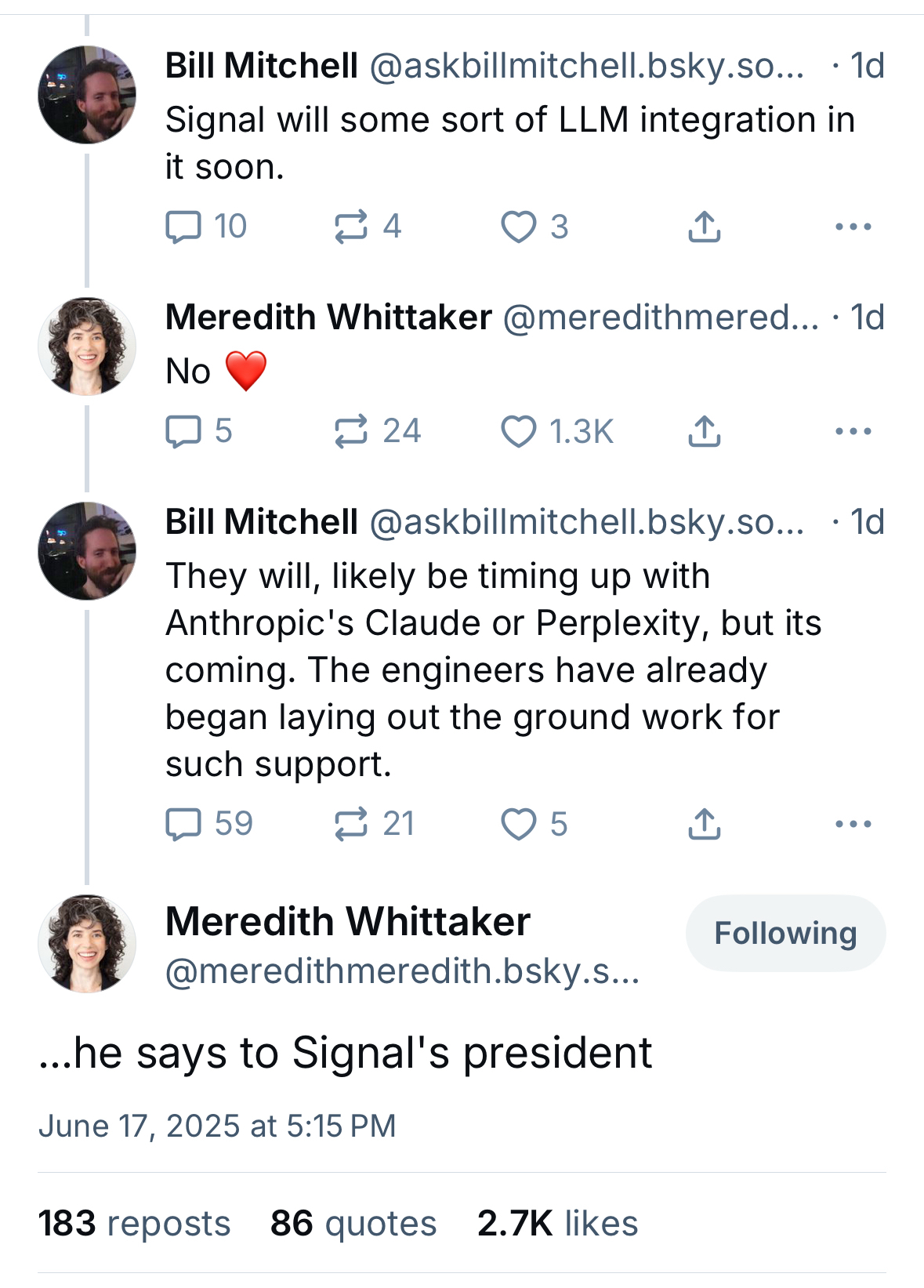Reply to Meredith's 'No' post
Viewport: 924px width, 1288px height.
pyautogui.click(x=183, y=431)
